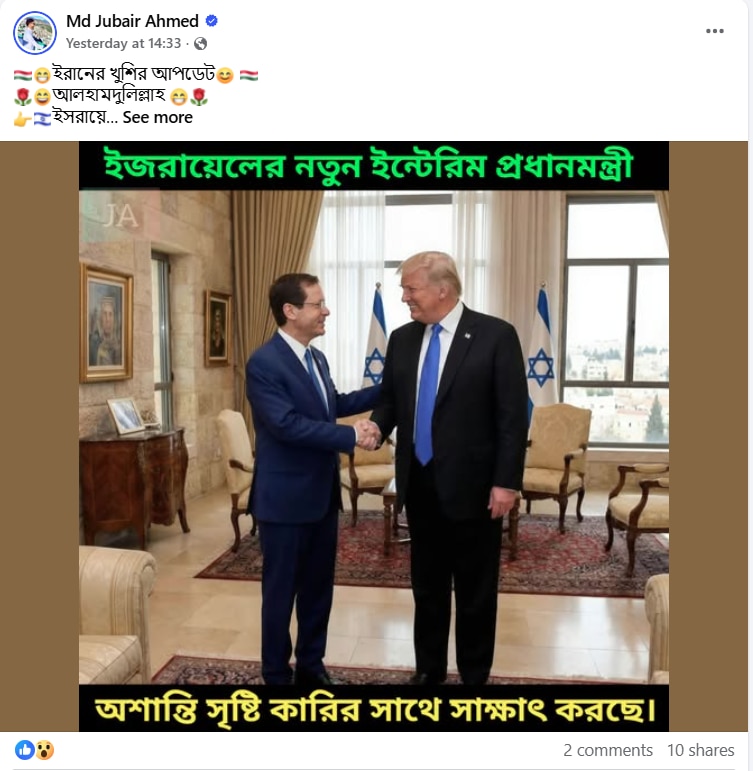Click the first line of Bengali post text
Screen dimensions: 753x771
pos(135,75)
